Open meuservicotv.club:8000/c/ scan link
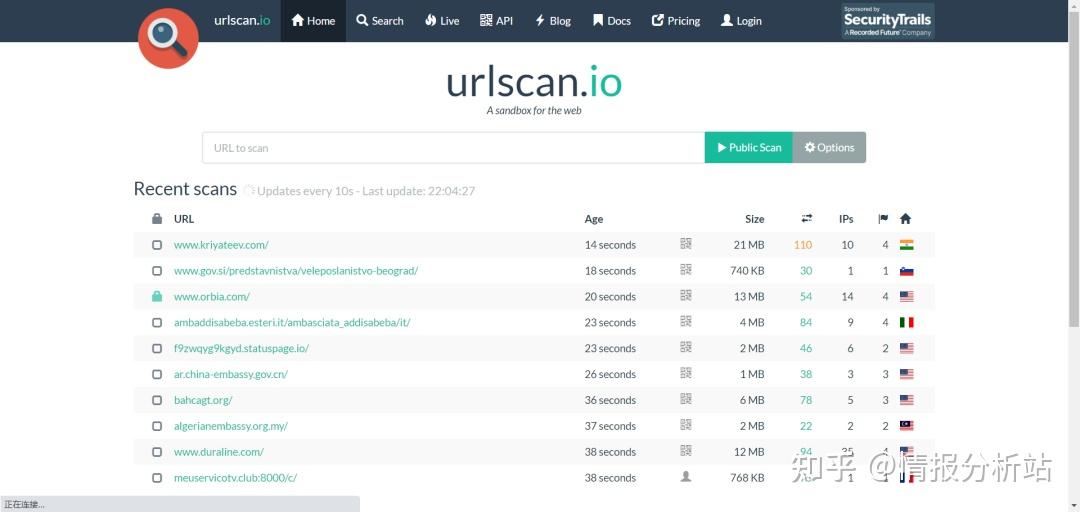Screen dimensions: 1080x512 click(236, 478)
